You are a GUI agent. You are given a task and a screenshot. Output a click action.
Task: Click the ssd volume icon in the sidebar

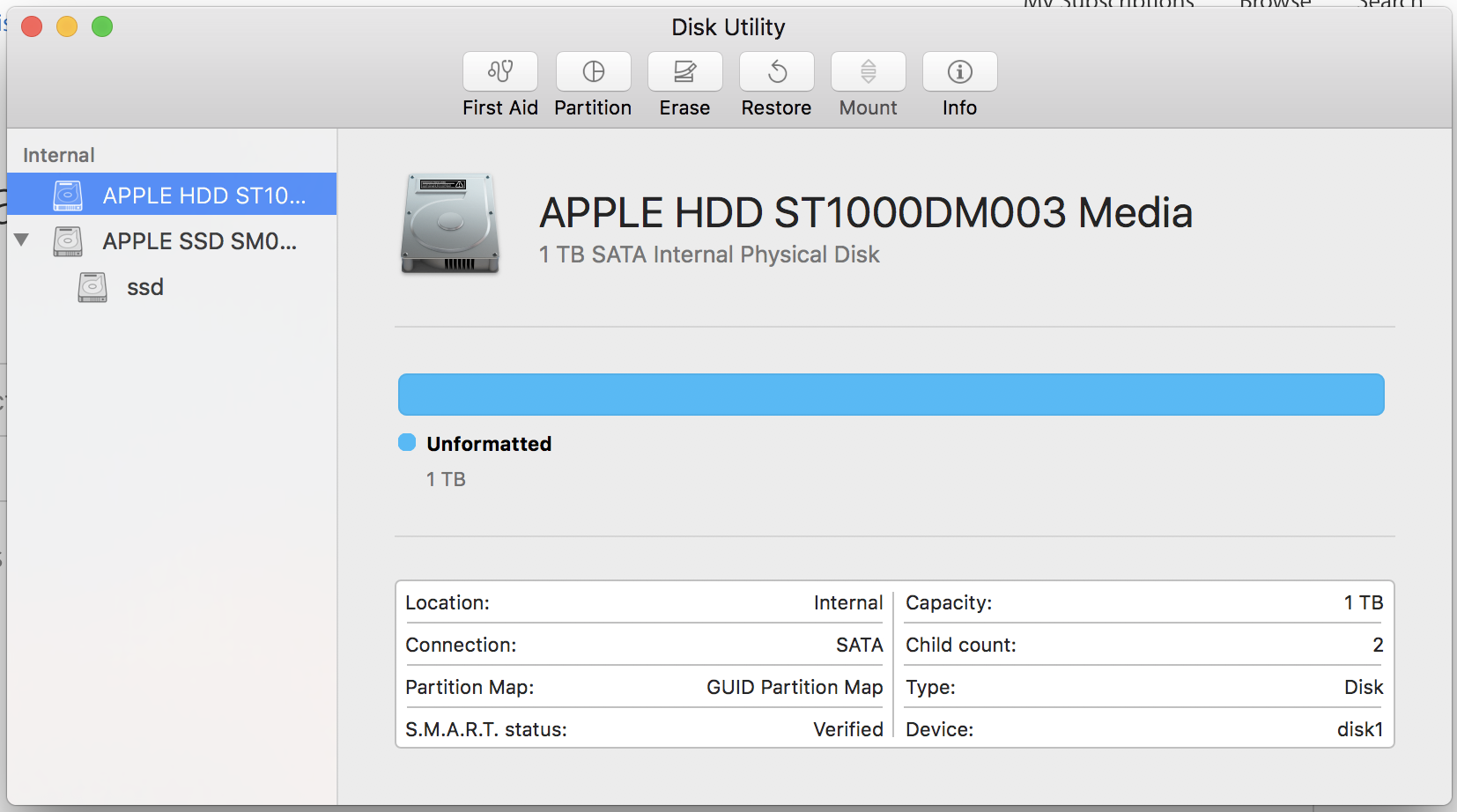point(92,286)
